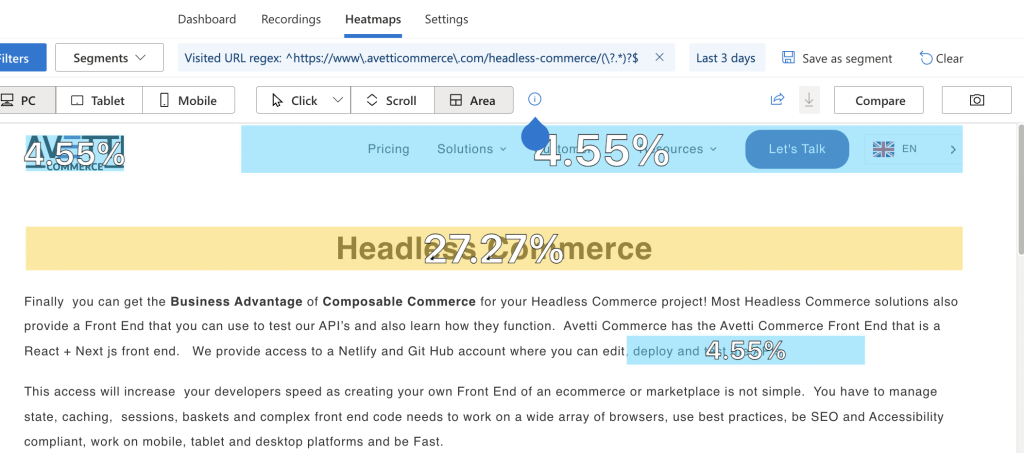Switch to the Recordings tab
Viewport: 1024px width, 453px height.
pos(291,19)
